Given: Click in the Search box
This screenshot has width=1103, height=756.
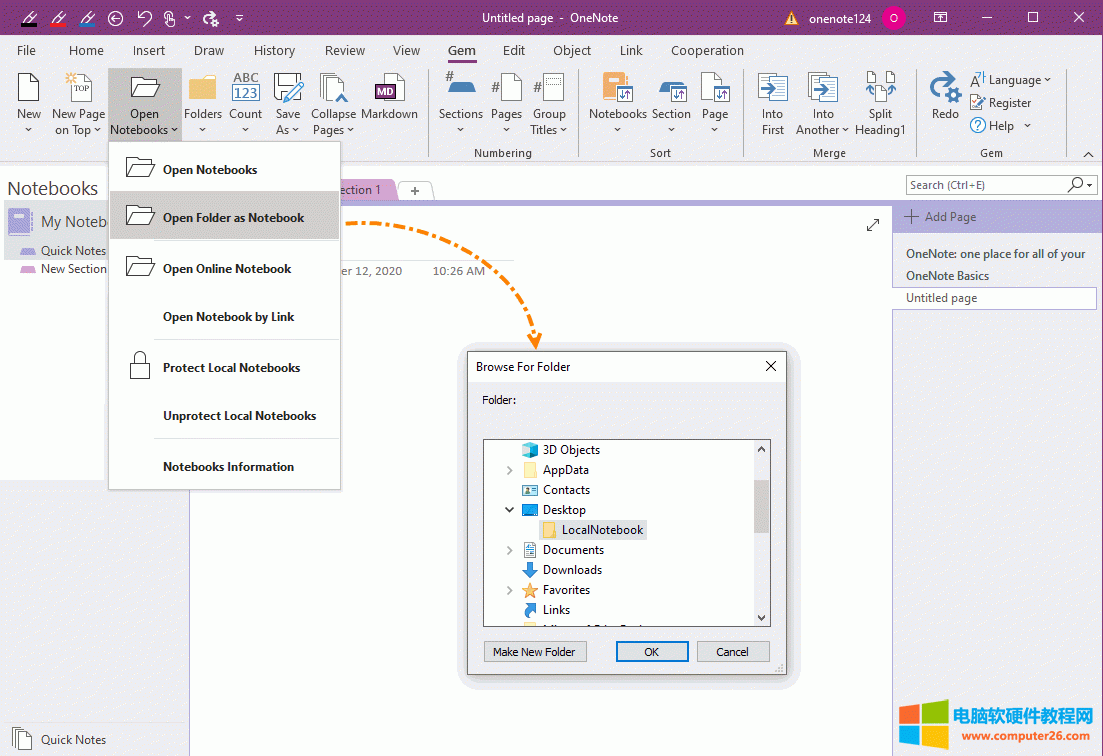Looking at the screenshot, I should pos(985,185).
